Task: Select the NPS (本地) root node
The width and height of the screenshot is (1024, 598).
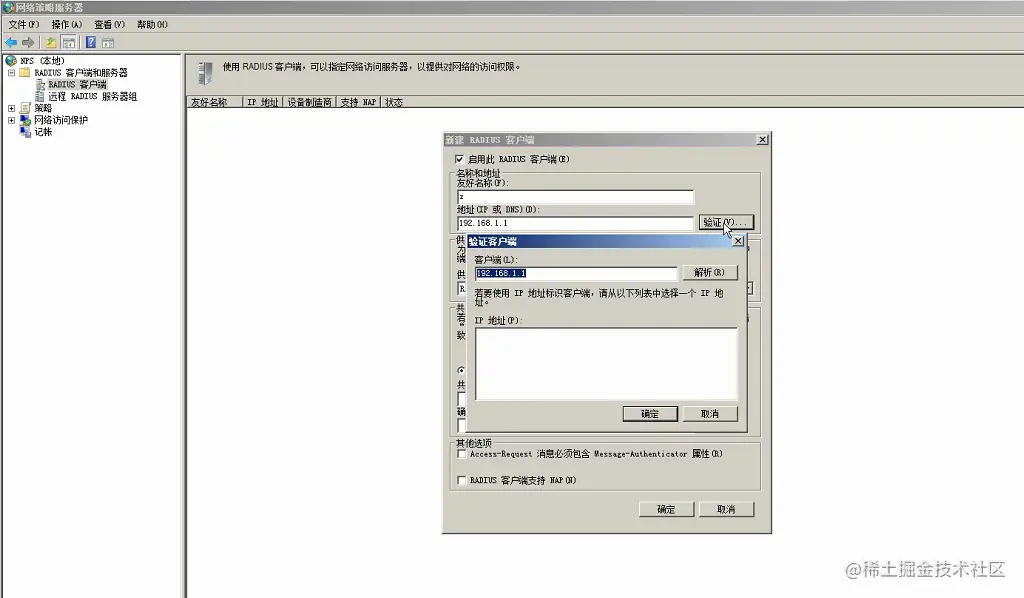Action: tap(42, 61)
